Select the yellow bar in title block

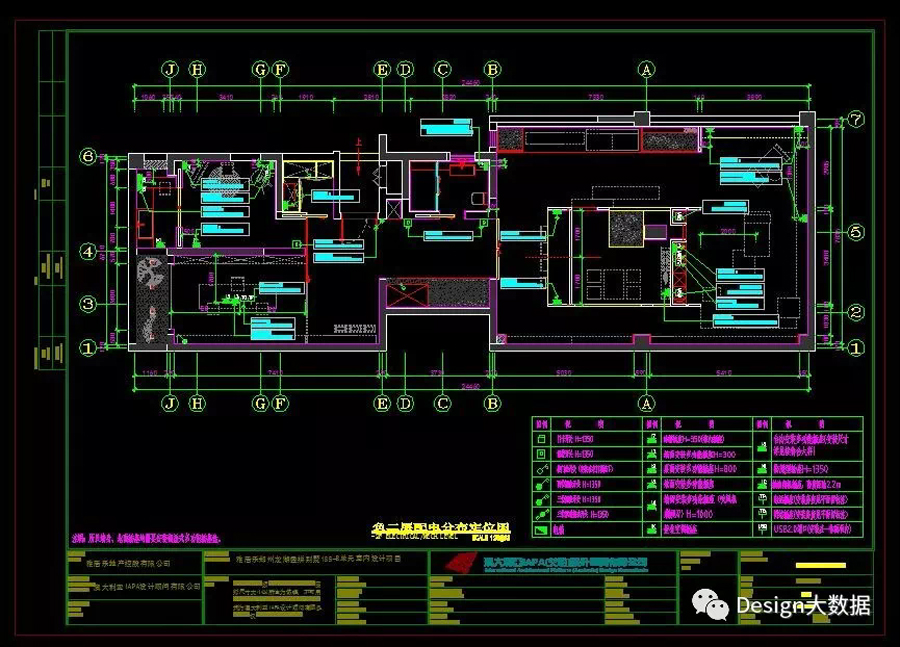pos(809,565)
